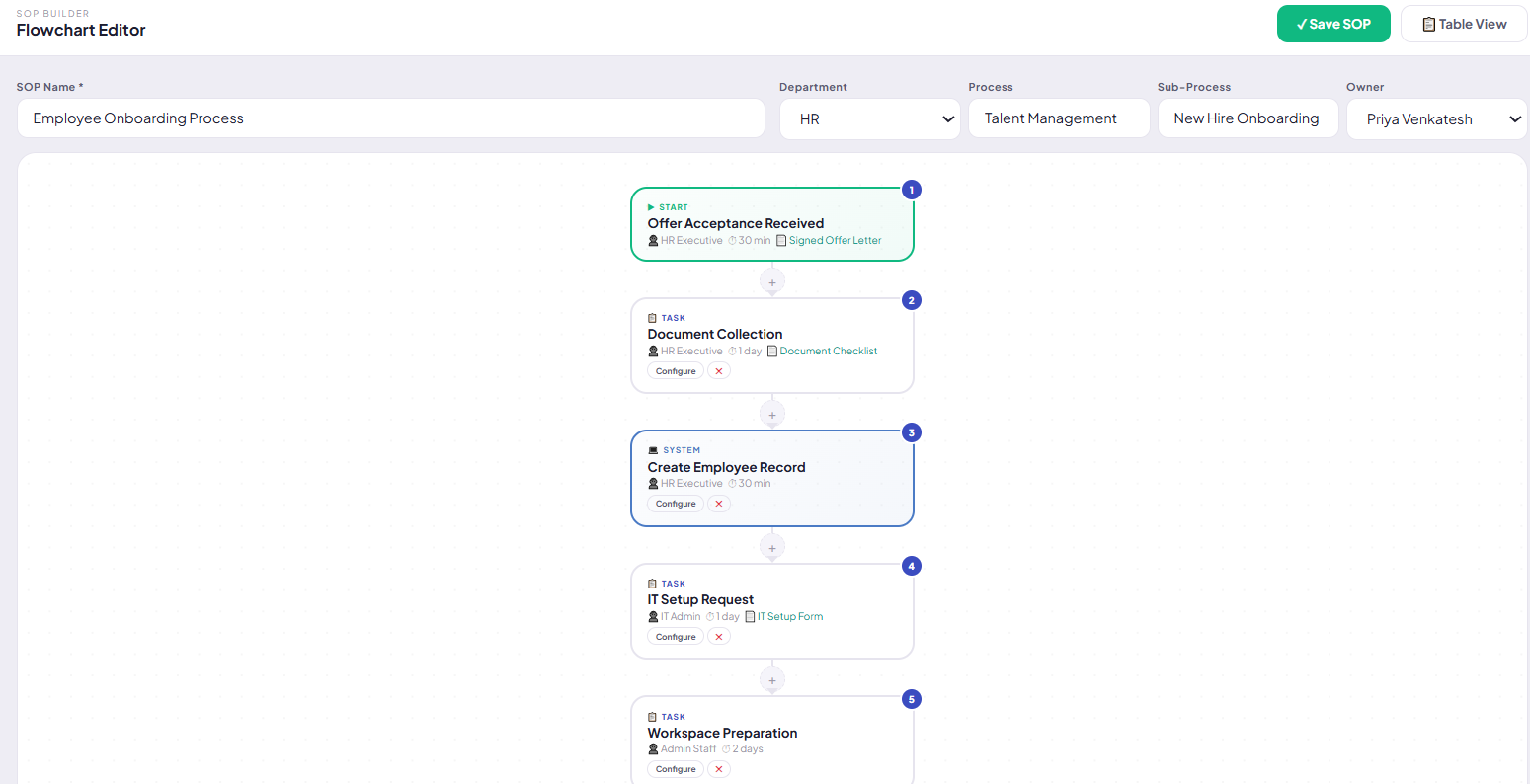
Task: Select the Document Collection task node
Action: point(772,346)
